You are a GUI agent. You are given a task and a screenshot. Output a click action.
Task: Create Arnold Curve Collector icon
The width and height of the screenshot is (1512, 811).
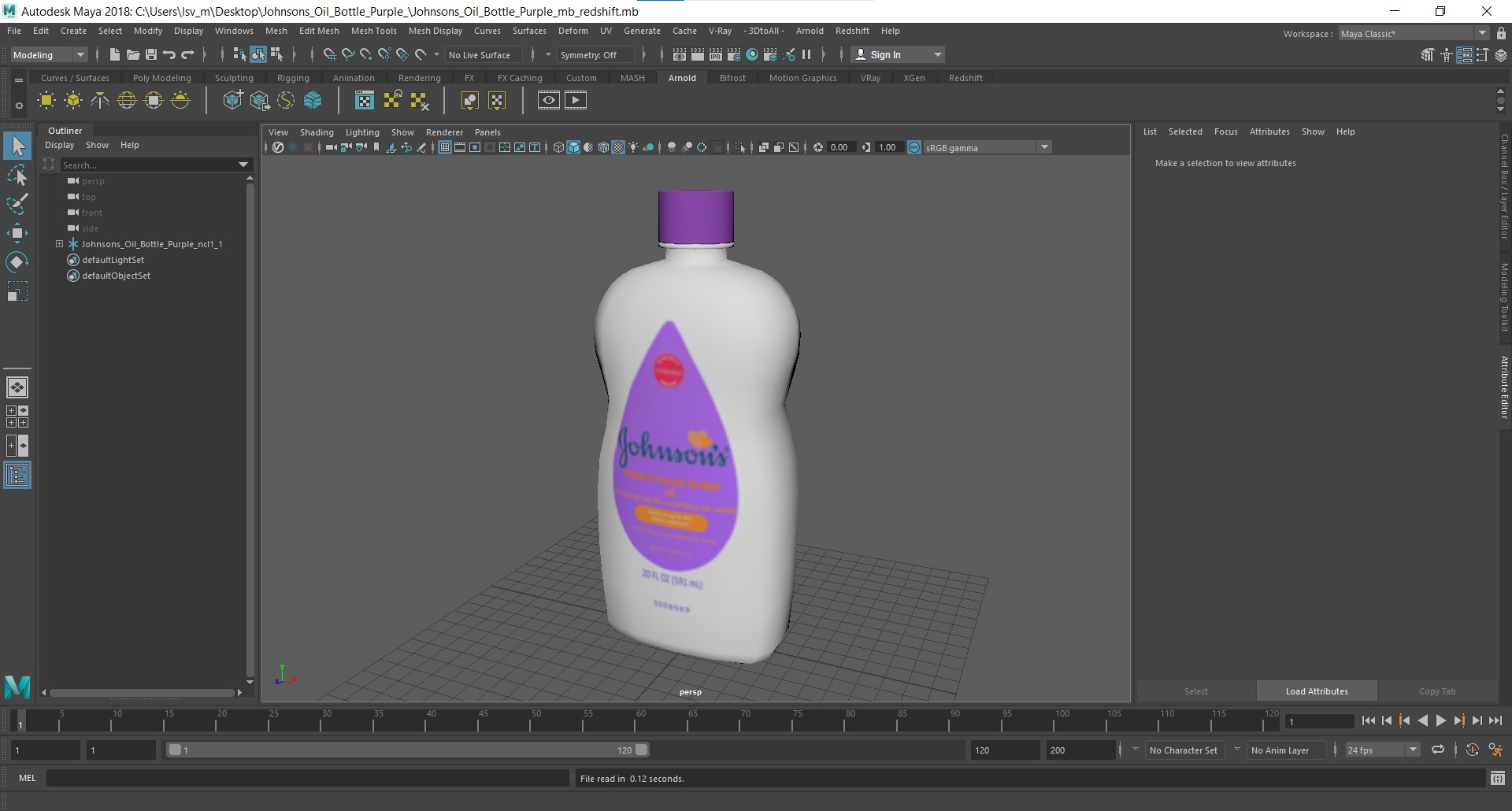coord(286,100)
